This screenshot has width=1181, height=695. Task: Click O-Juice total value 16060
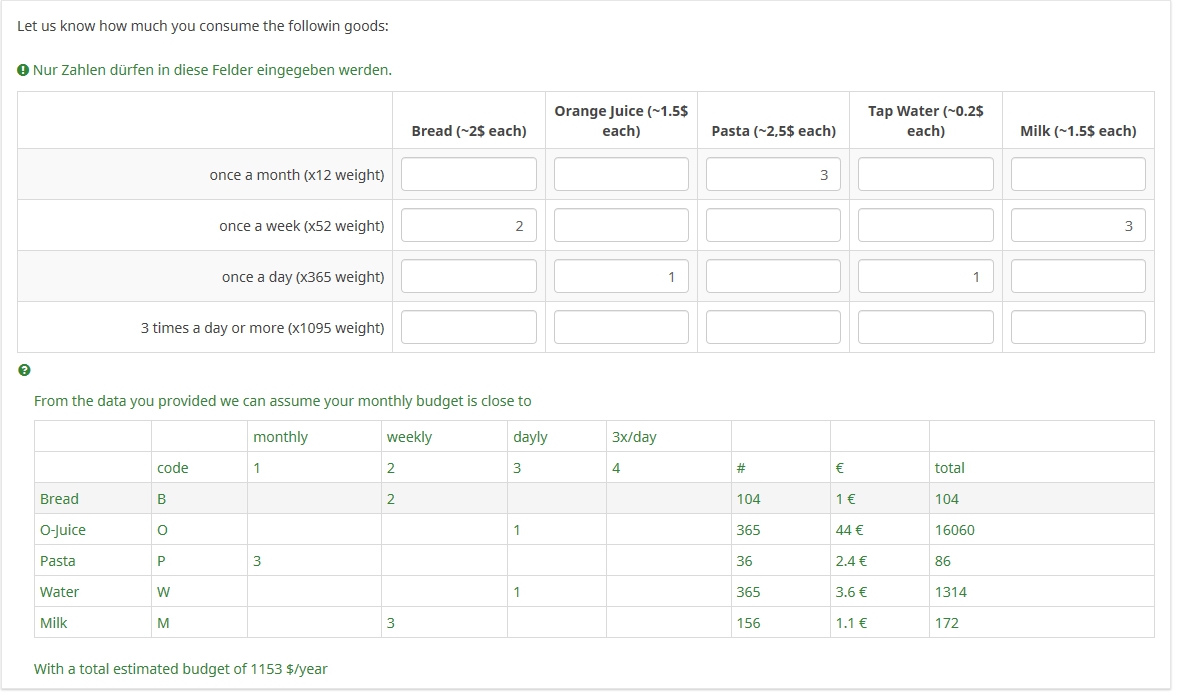click(x=954, y=530)
